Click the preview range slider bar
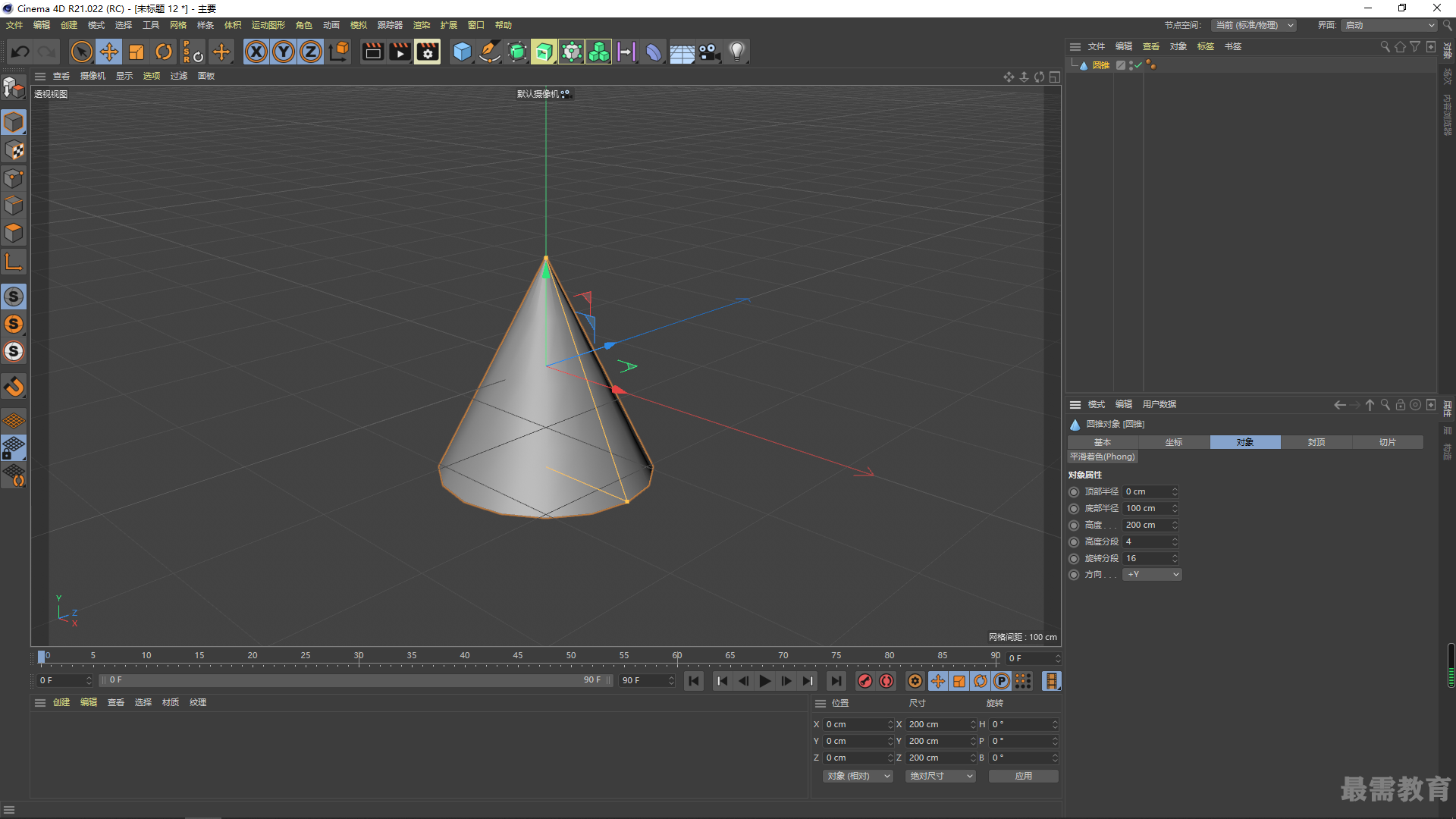Image resolution: width=1456 pixels, height=819 pixels. click(x=355, y=681)
